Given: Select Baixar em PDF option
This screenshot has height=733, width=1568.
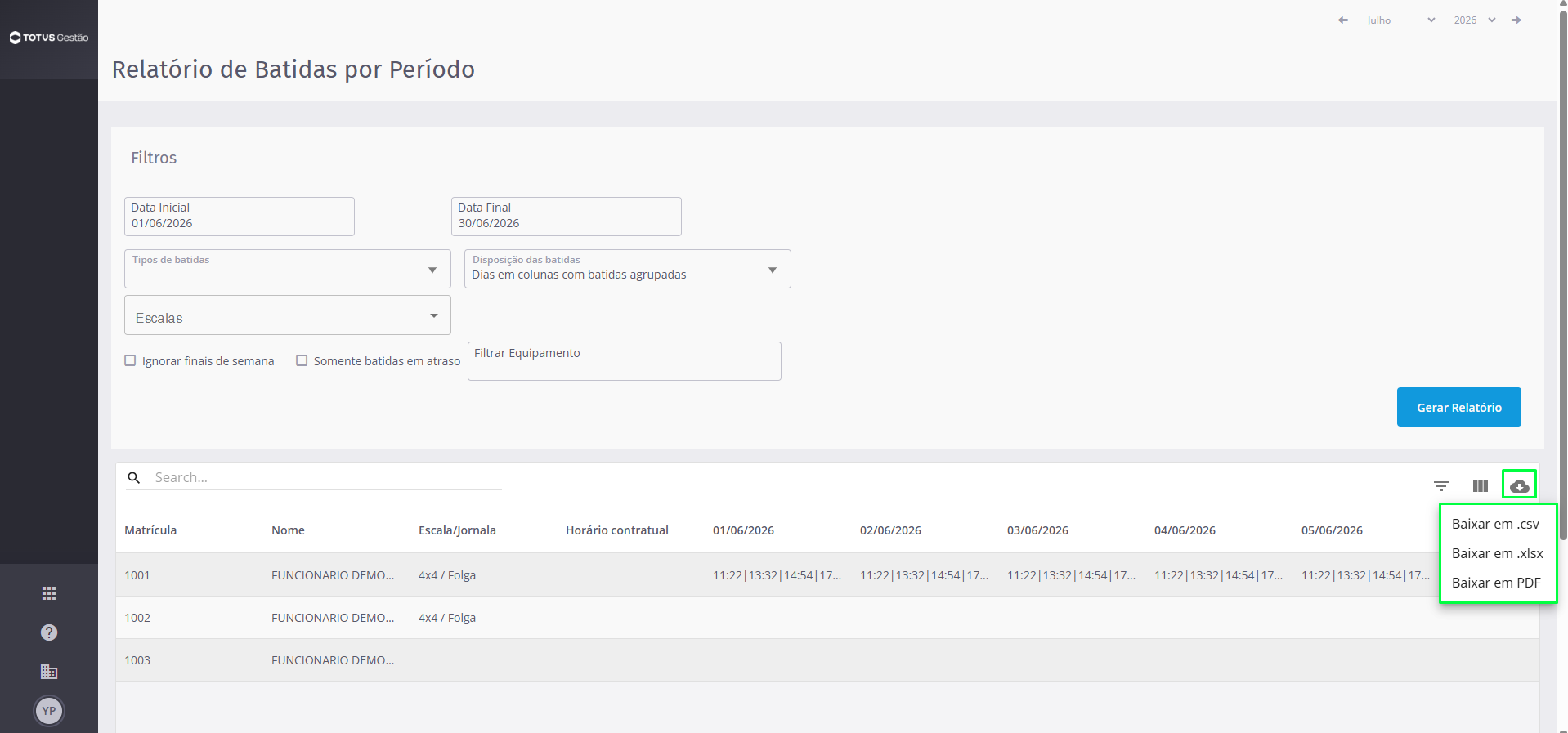Looking at the screenshot, I should pos(1496,583).
